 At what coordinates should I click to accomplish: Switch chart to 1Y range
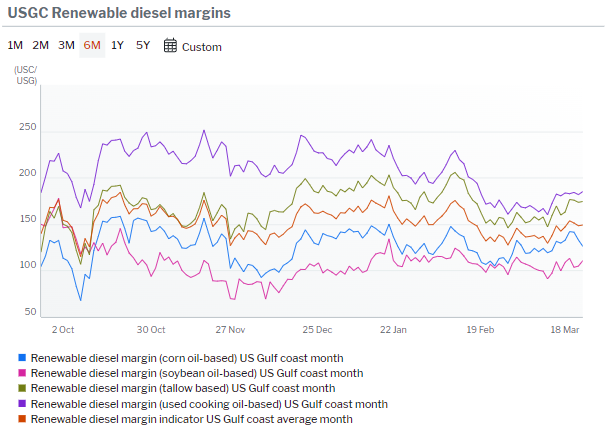118,46
